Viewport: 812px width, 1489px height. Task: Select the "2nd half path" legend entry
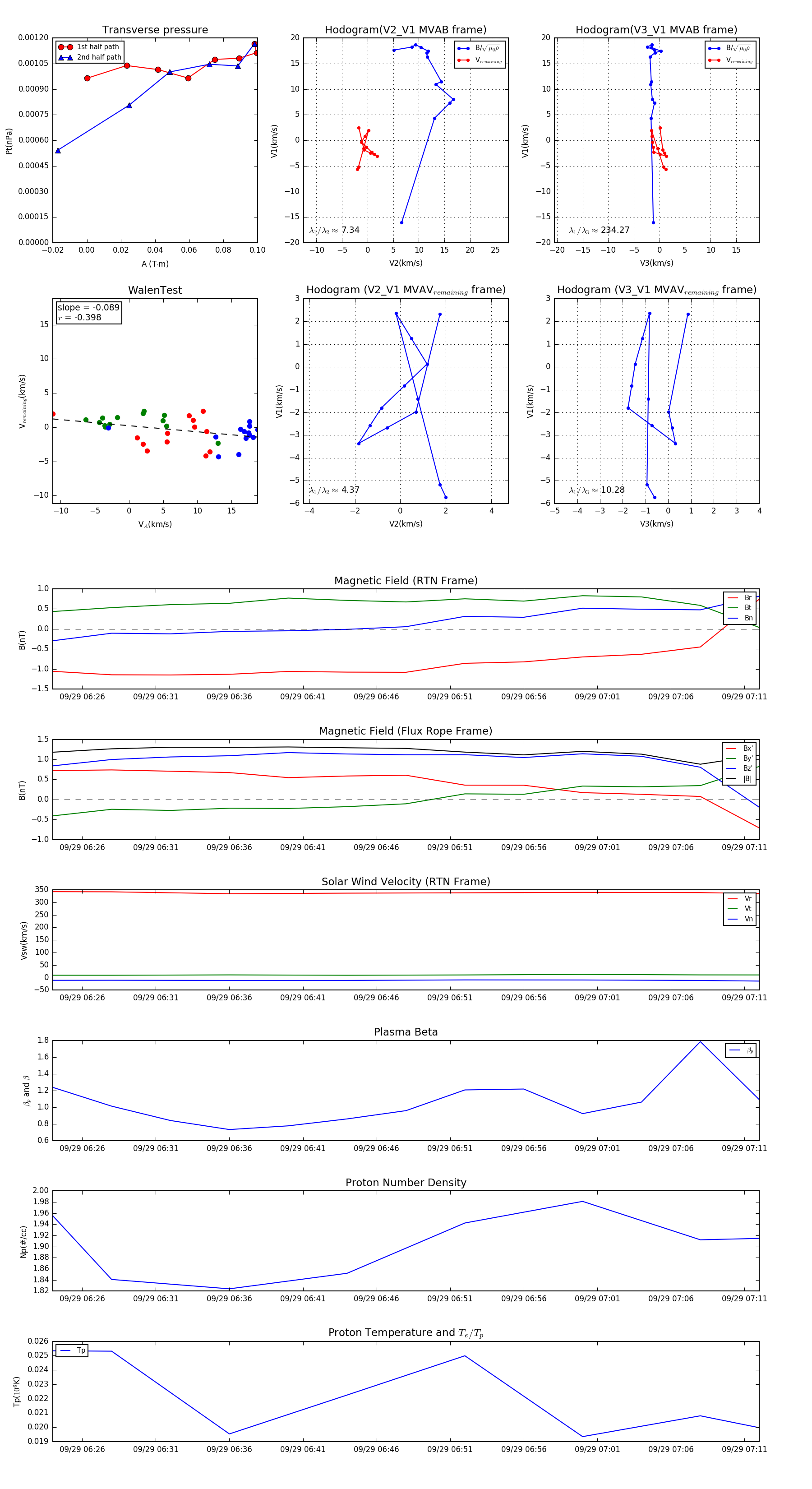tap(90, 57)
